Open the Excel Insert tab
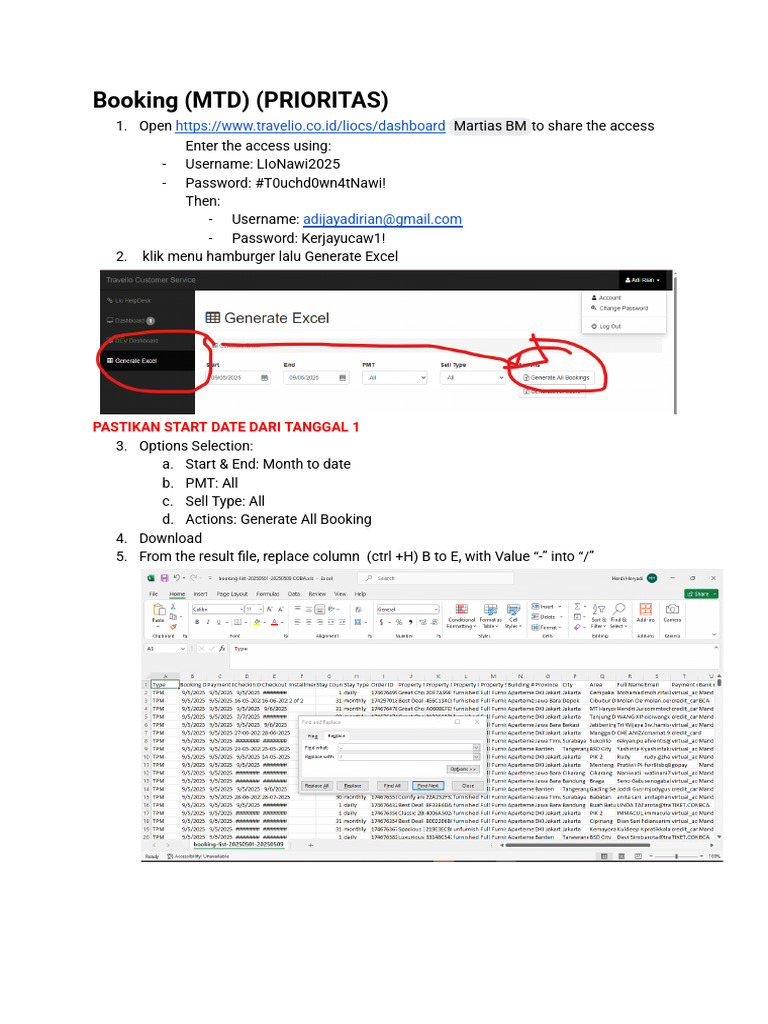 click(x=200, y=594)
